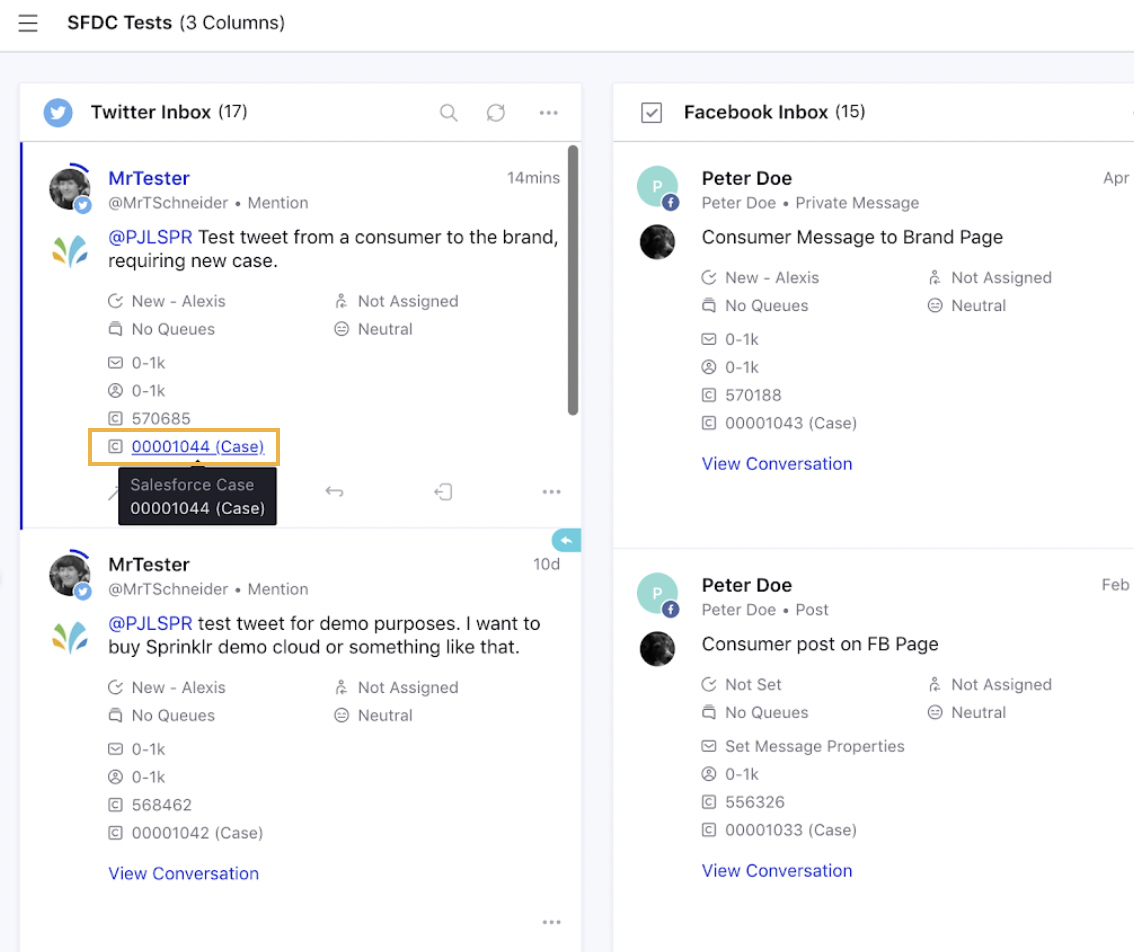Click Peter Doe avatar on Private Message
Image resolution: width=1134 pixels, height=952 pixels.
[657, 187]
